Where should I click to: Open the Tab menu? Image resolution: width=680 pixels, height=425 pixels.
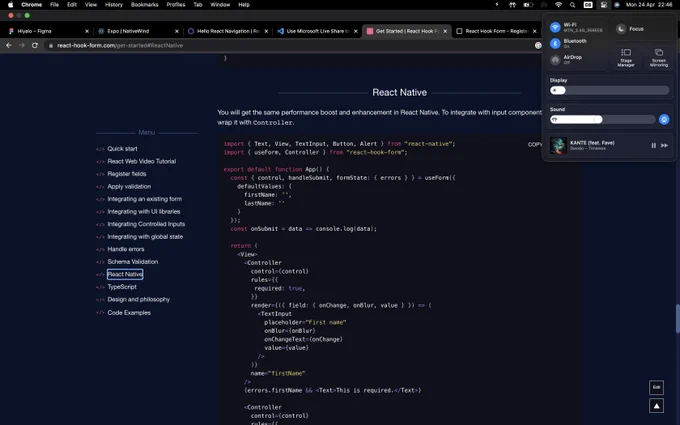[198, 5]
